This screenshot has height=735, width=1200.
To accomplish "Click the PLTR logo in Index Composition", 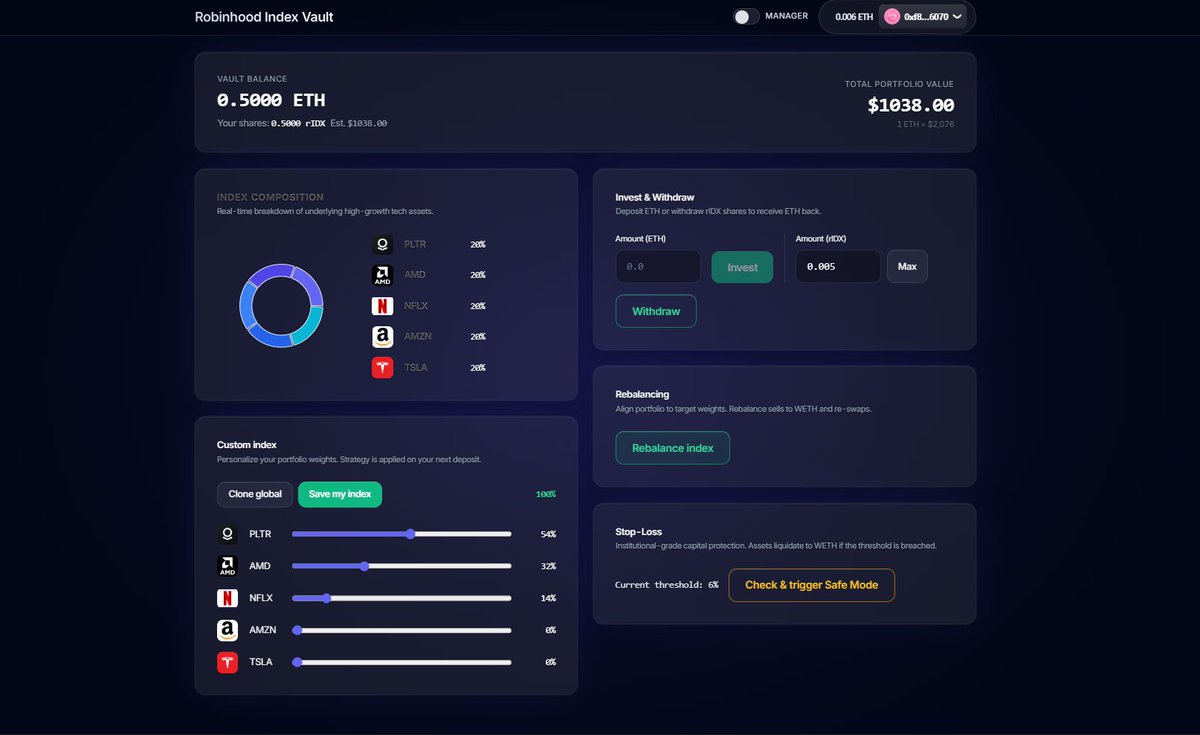I will click(x=382, y=244).
